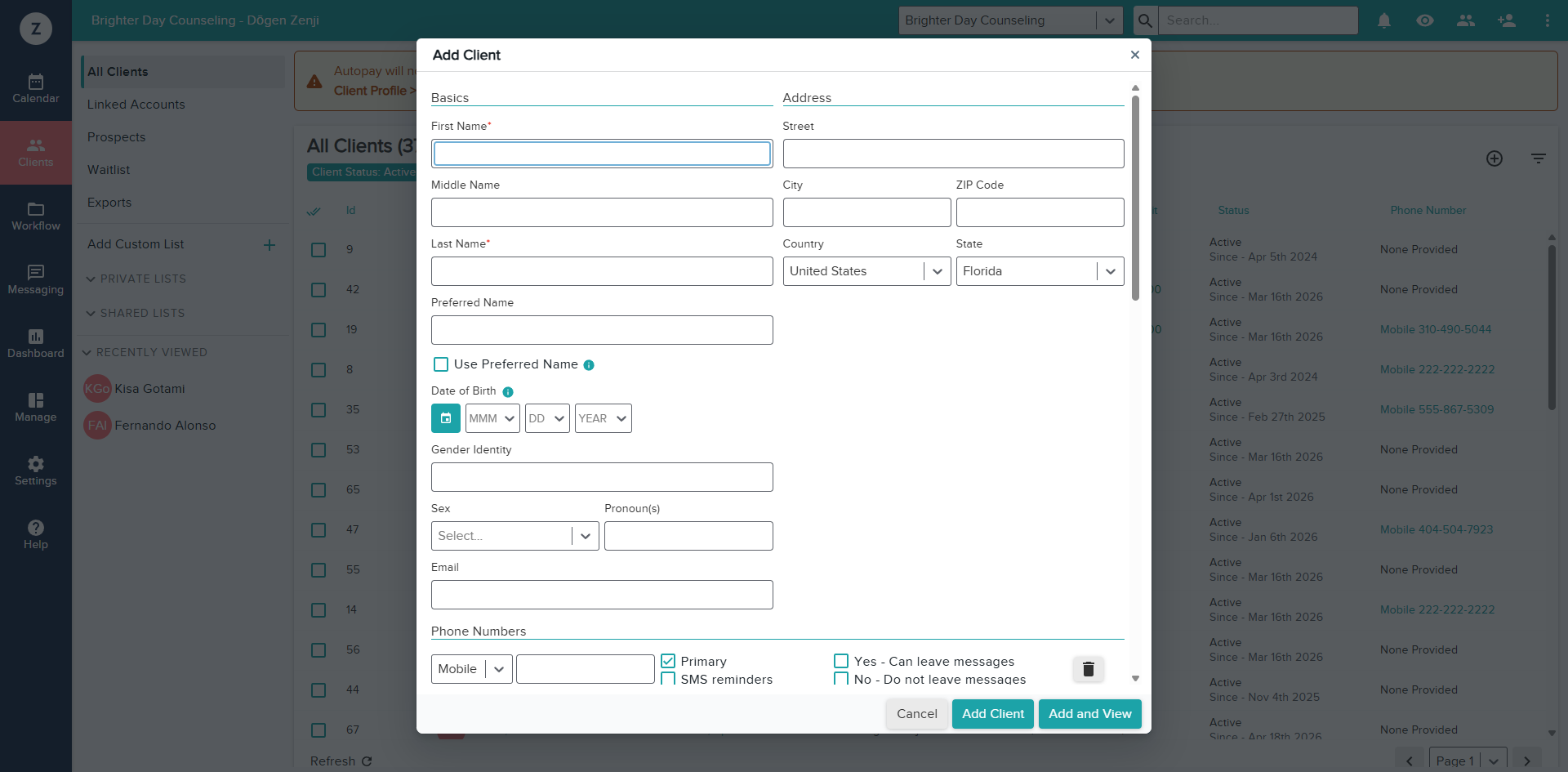Open the three-dot more options menu
1568x772 pixels.
(1548, 20)
